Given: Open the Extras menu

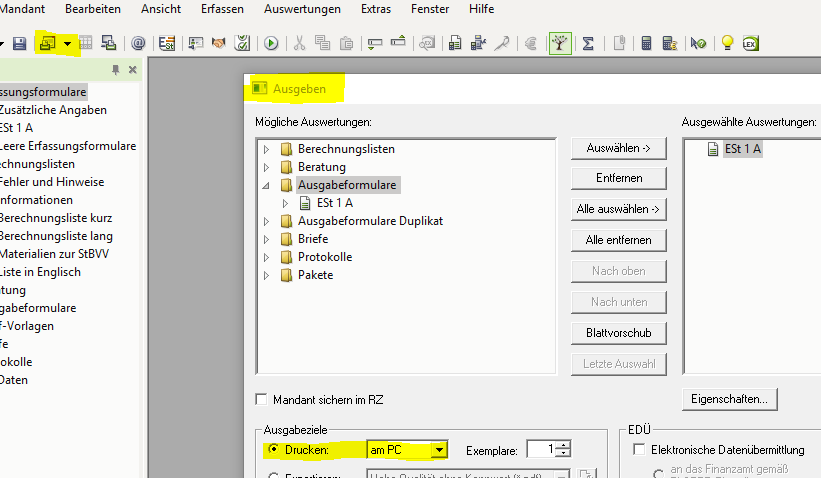Looking at the screenshot, I should click(375, 8).
